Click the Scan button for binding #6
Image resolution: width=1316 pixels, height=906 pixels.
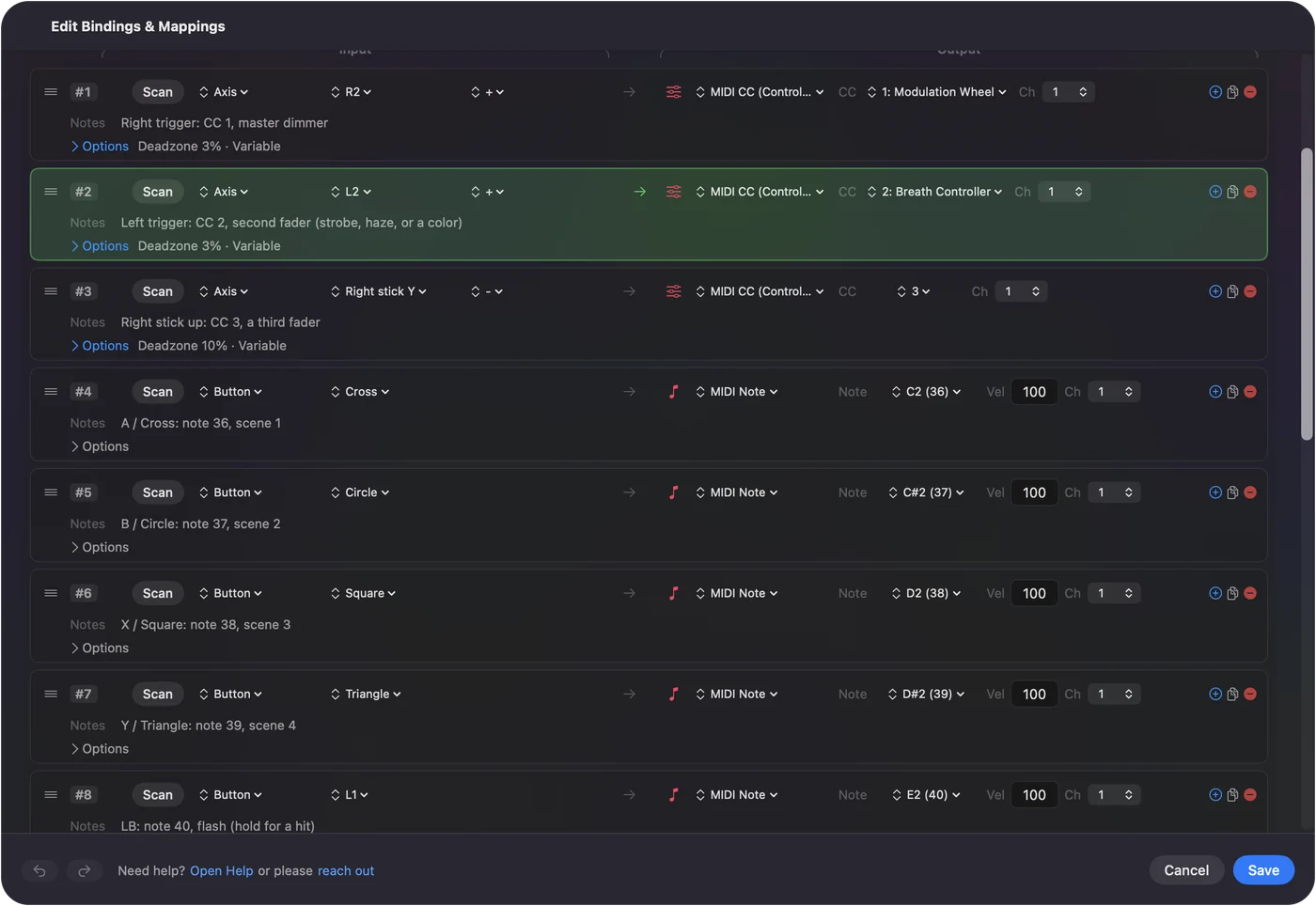[158, 593]
